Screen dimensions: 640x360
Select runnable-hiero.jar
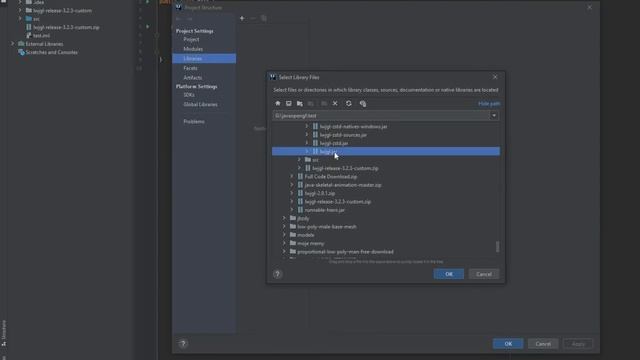pos(324,210)
